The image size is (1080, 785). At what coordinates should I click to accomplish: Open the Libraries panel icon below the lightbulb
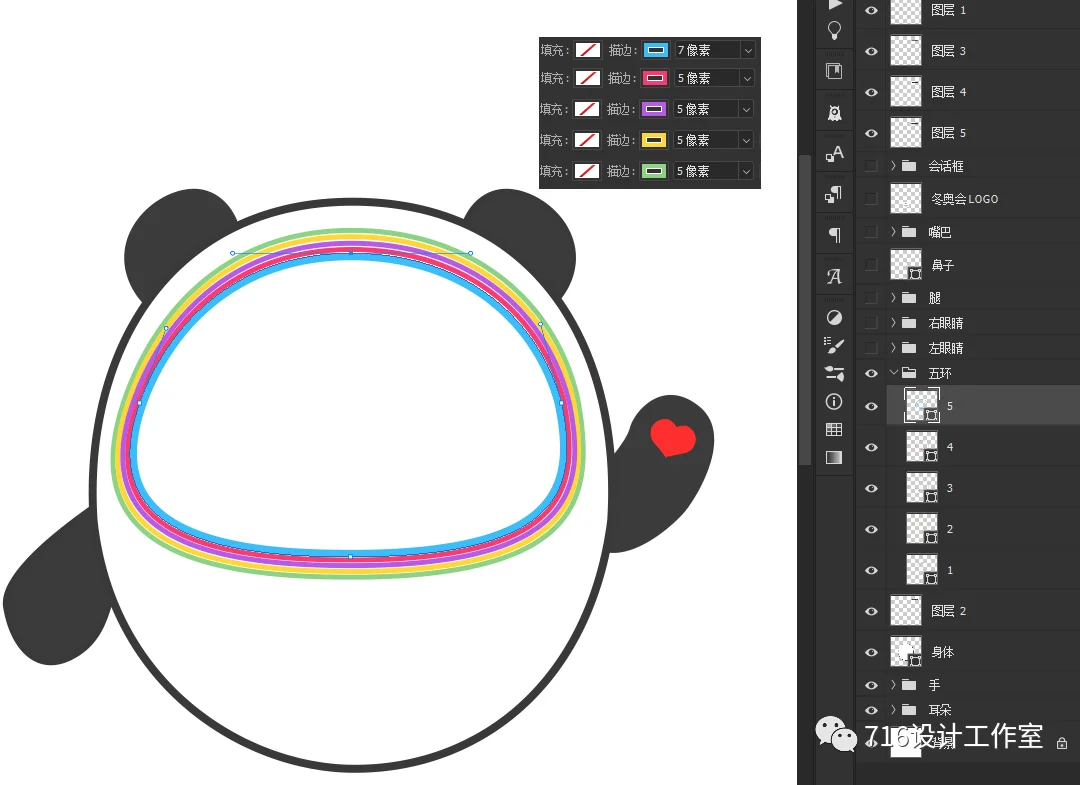pos(834,71)
